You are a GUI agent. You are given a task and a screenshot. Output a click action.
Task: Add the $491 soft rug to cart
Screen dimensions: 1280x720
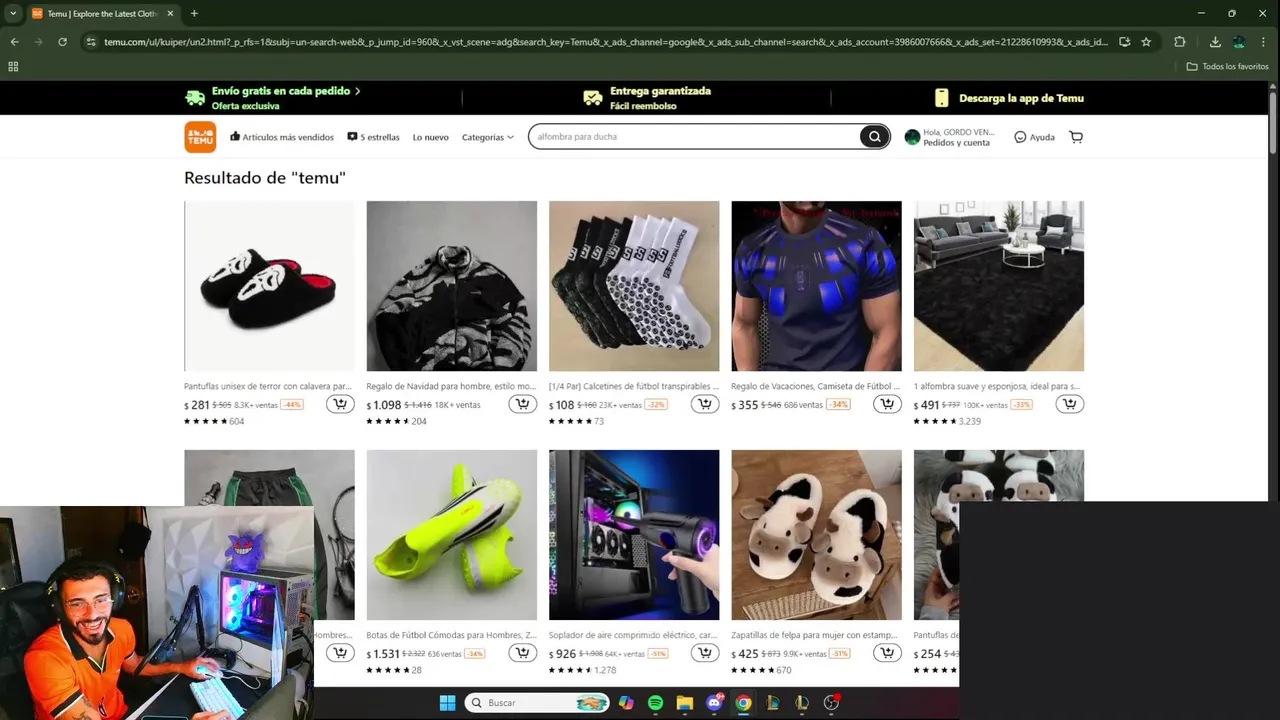pos(1070,404)
